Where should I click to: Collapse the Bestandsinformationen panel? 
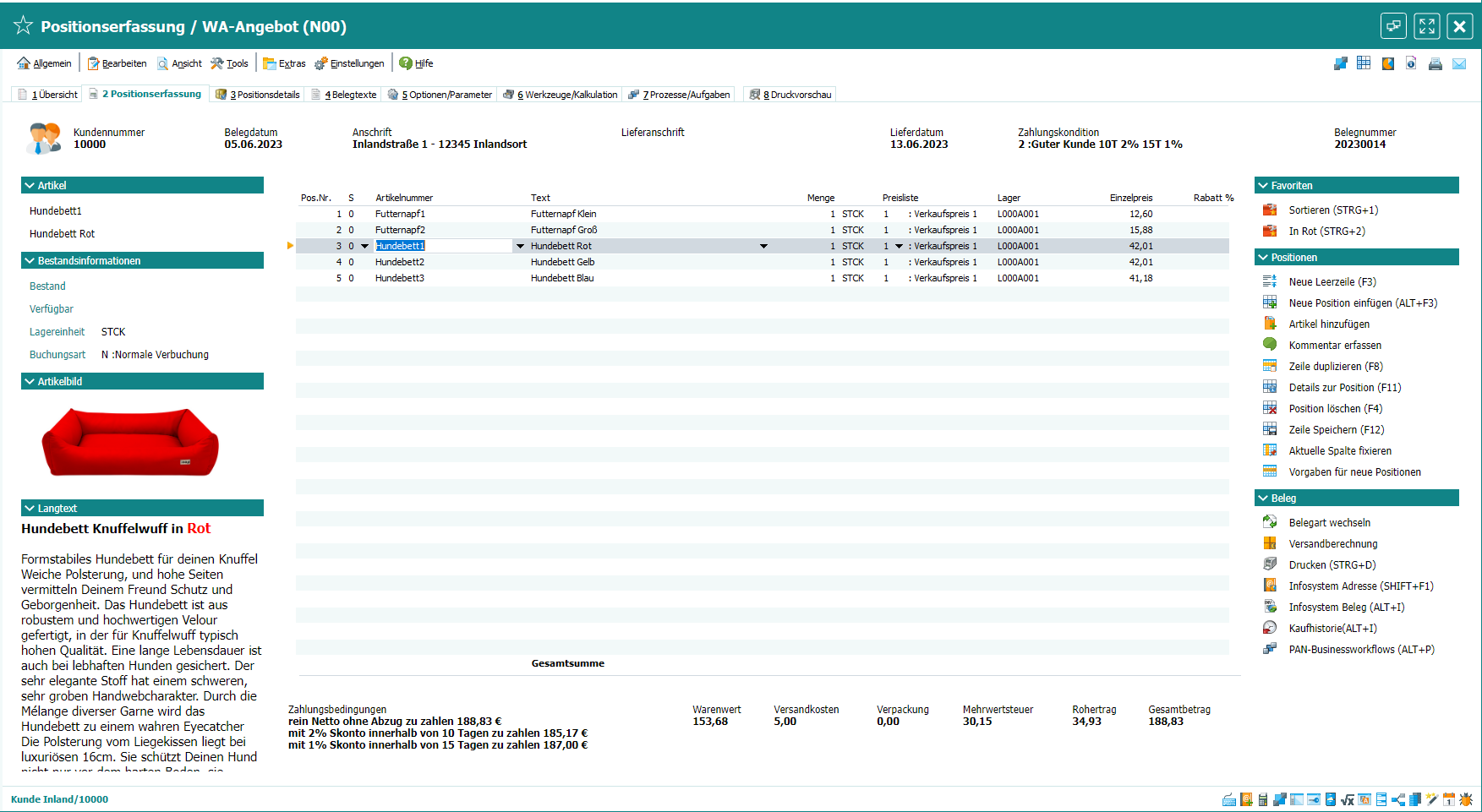(29, 261)
